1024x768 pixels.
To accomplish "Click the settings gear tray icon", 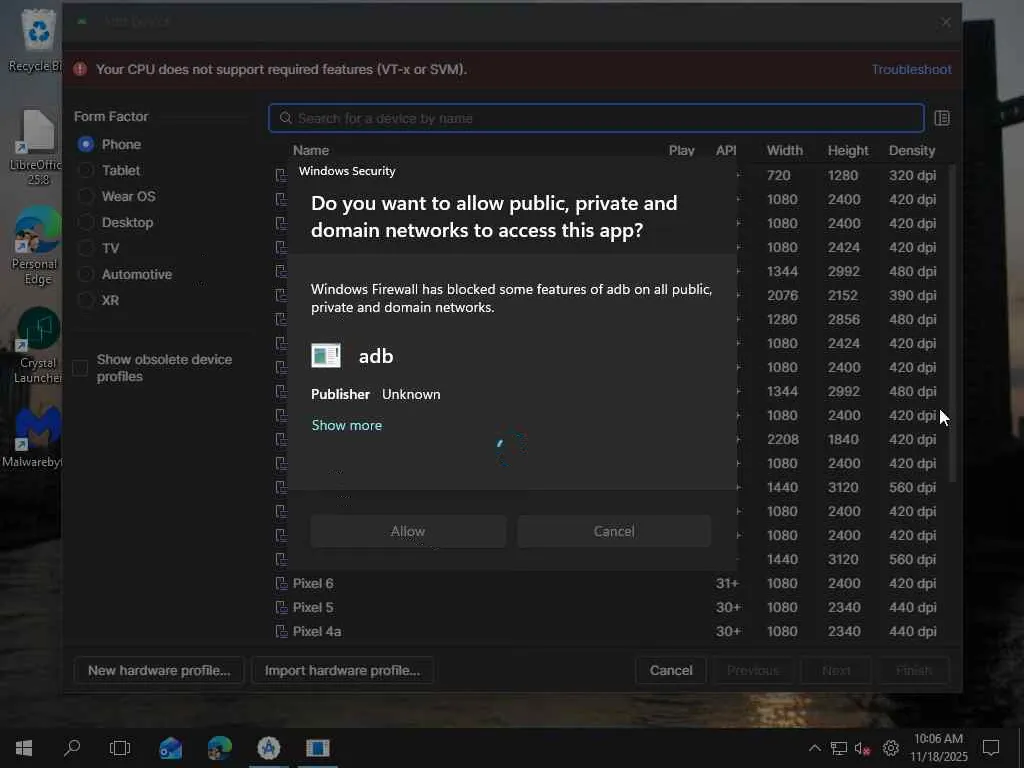I will coord(891,748).
